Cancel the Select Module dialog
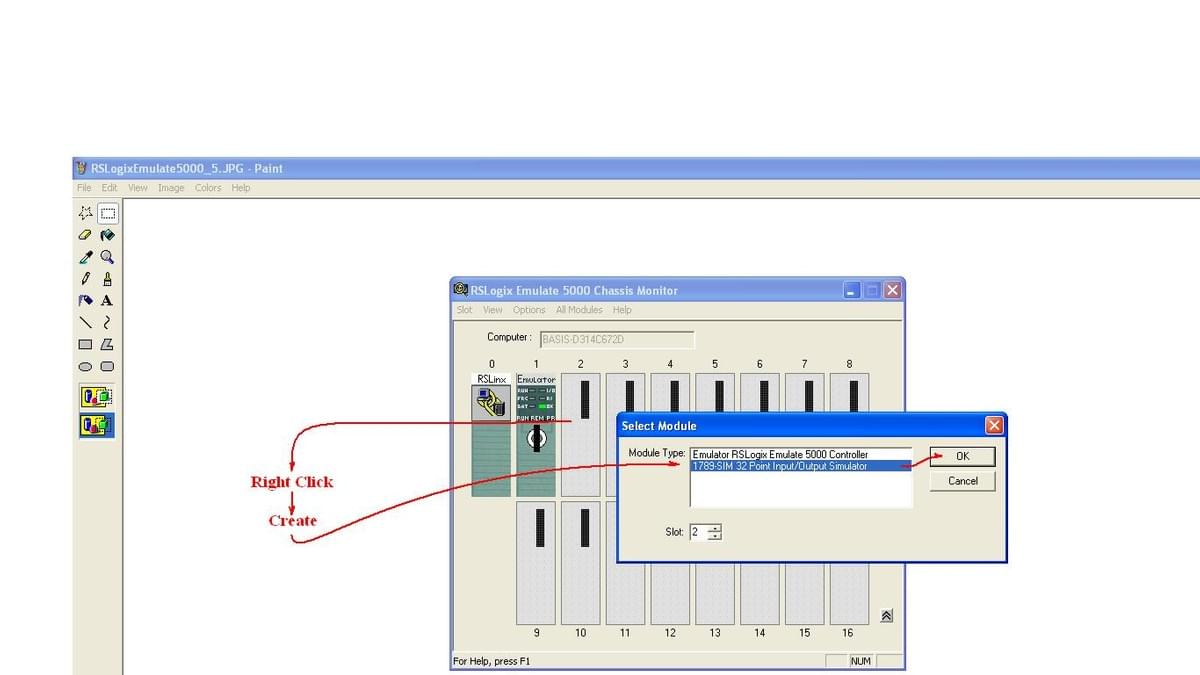The height and width of the screenshot is (675, 1200). click(962, 481)
